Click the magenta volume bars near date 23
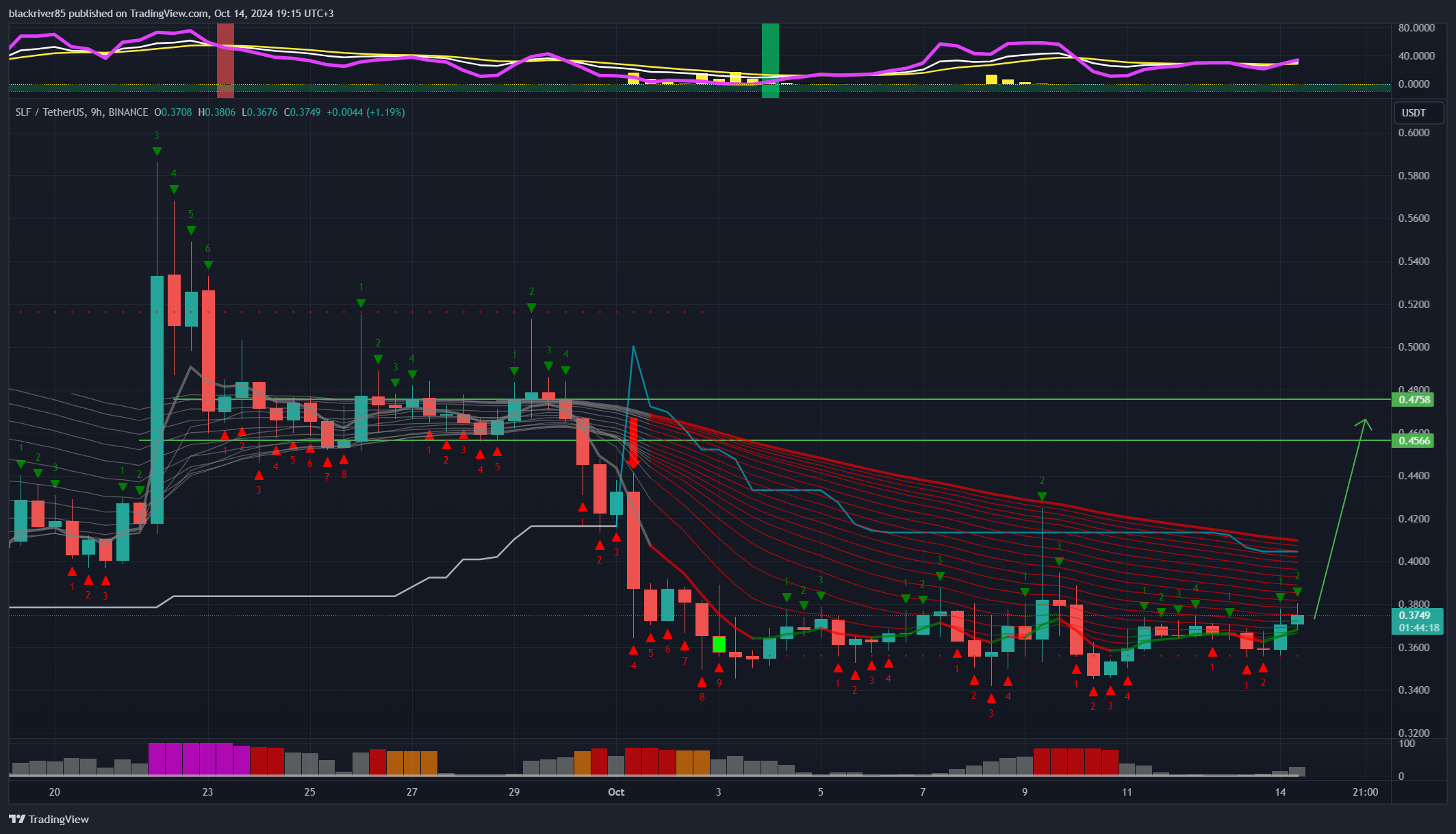1456x834 pixels. [x=199, y=759]
